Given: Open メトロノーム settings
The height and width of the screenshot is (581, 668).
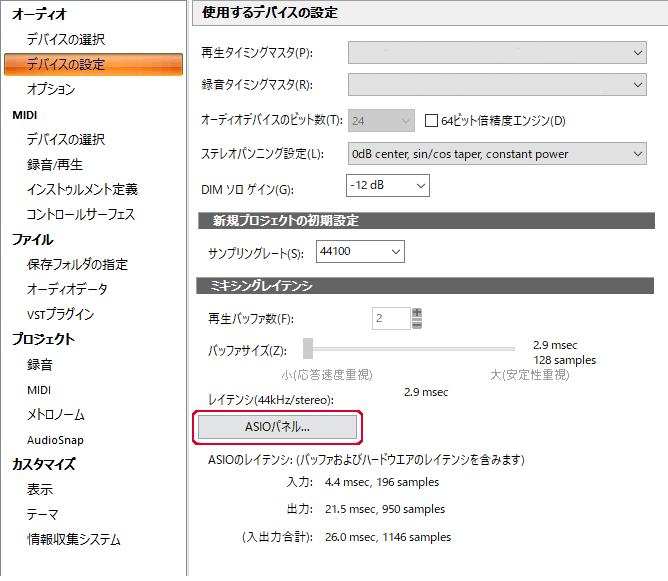Looking at the screenshot, I should [x=56, y=414].
